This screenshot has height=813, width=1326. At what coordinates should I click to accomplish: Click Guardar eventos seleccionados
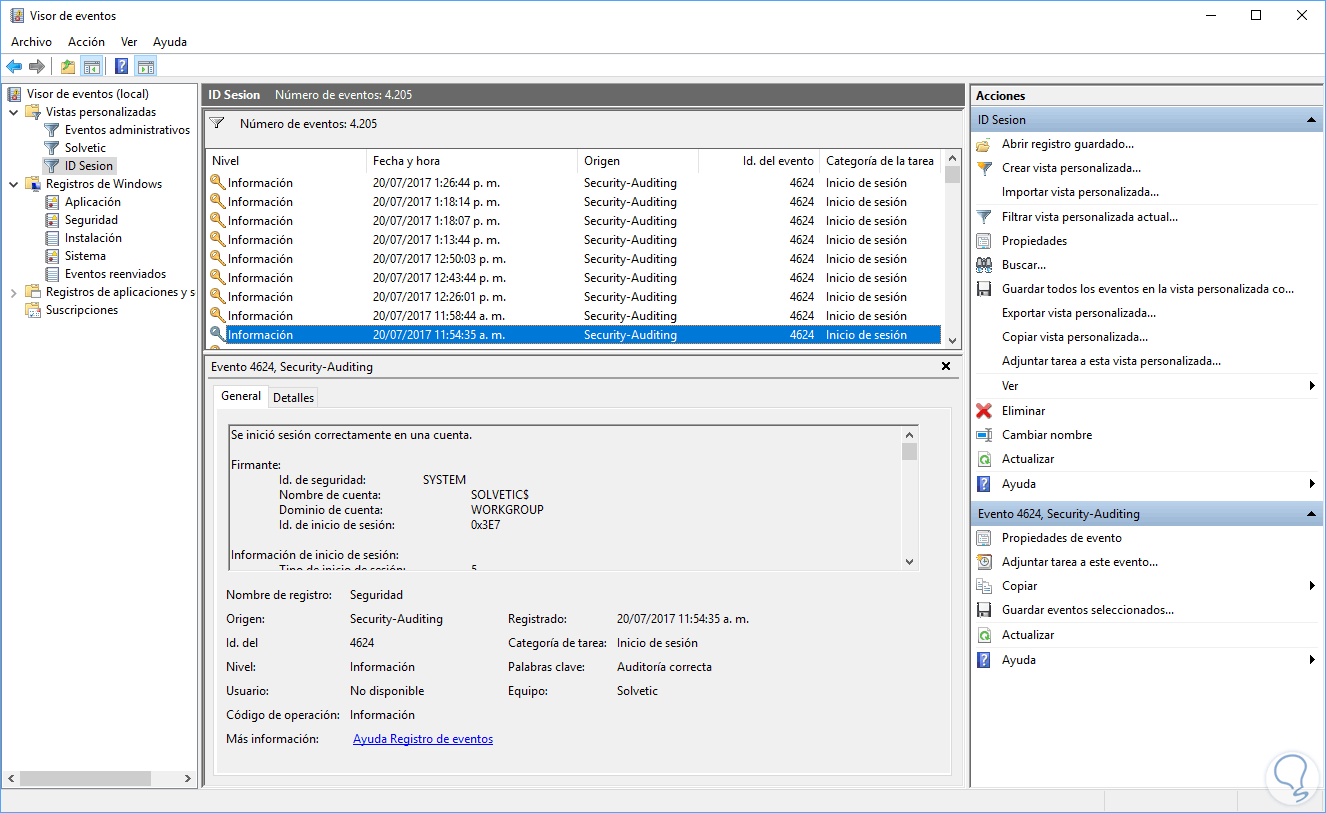(1088, 610)
